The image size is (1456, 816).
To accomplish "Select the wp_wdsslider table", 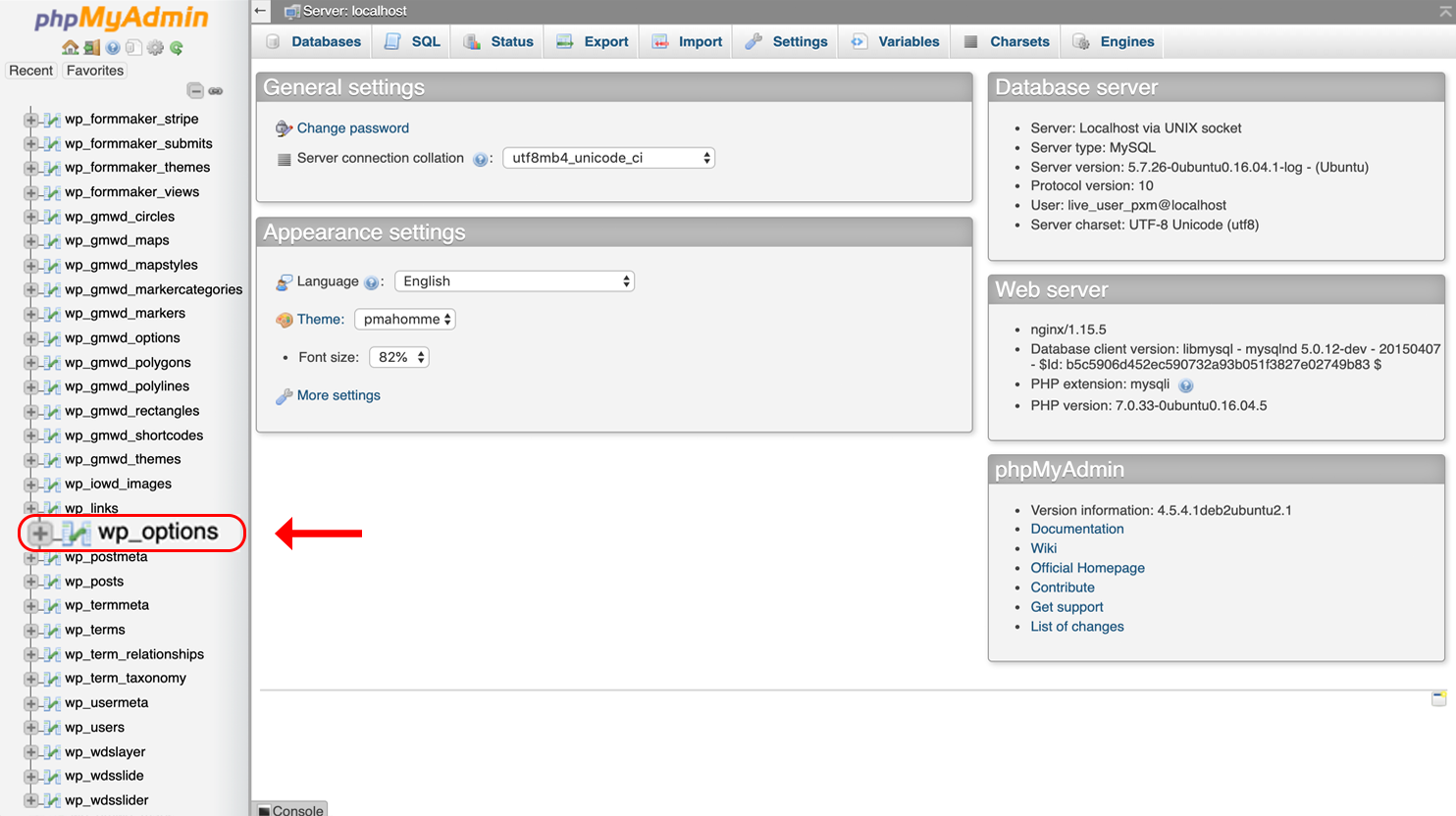I will click(107, 800).
